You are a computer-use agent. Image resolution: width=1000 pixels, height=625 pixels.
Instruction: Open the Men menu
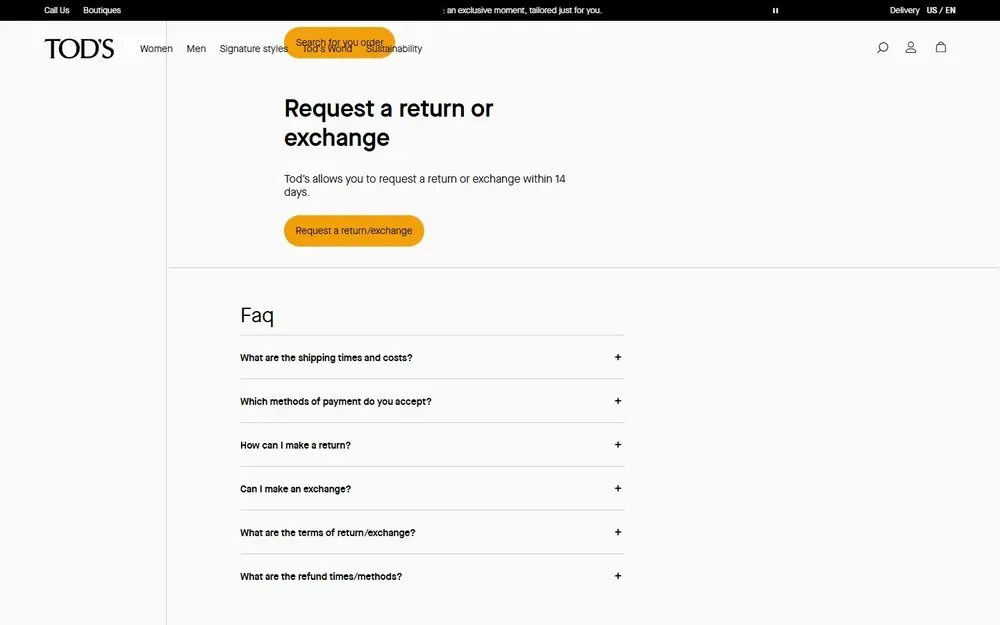click(x=196, y=48)
